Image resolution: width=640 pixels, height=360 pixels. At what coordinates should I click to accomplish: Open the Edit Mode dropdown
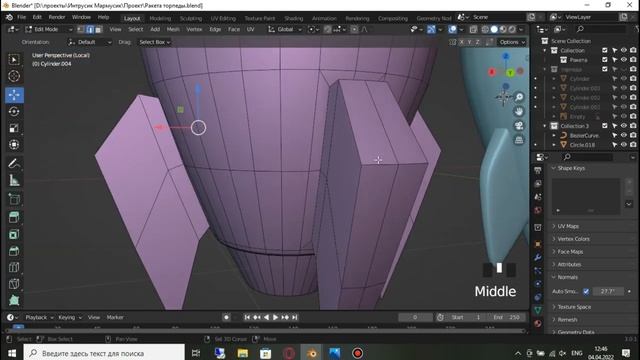pos(48,29)
